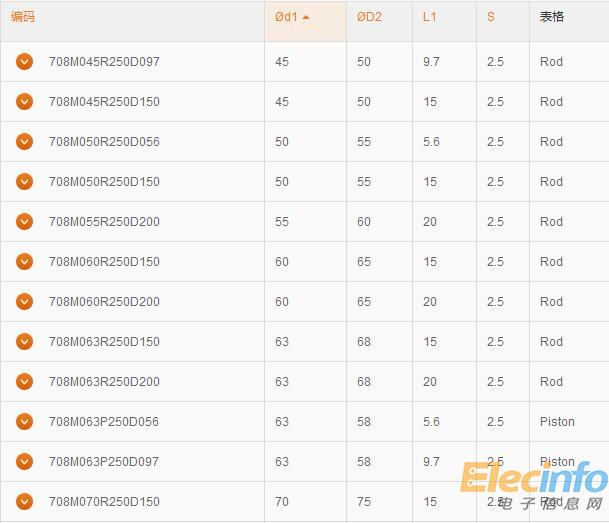Expand piston part 708M063P250D056 row

[25, 422]
